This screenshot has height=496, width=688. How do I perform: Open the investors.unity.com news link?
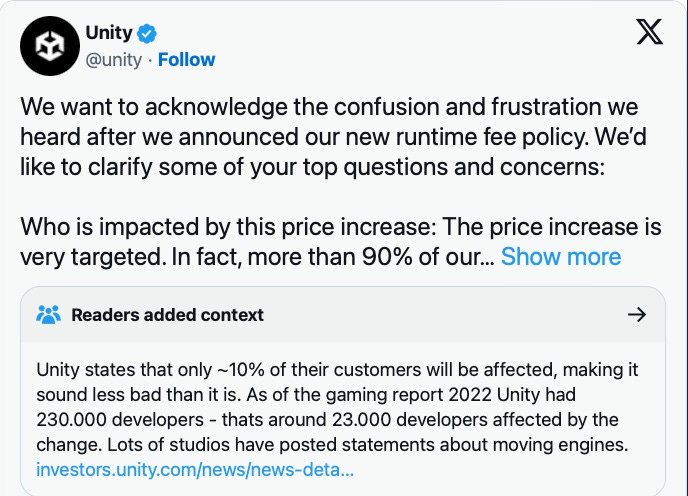pyautogui.click(x=195, y=470)
